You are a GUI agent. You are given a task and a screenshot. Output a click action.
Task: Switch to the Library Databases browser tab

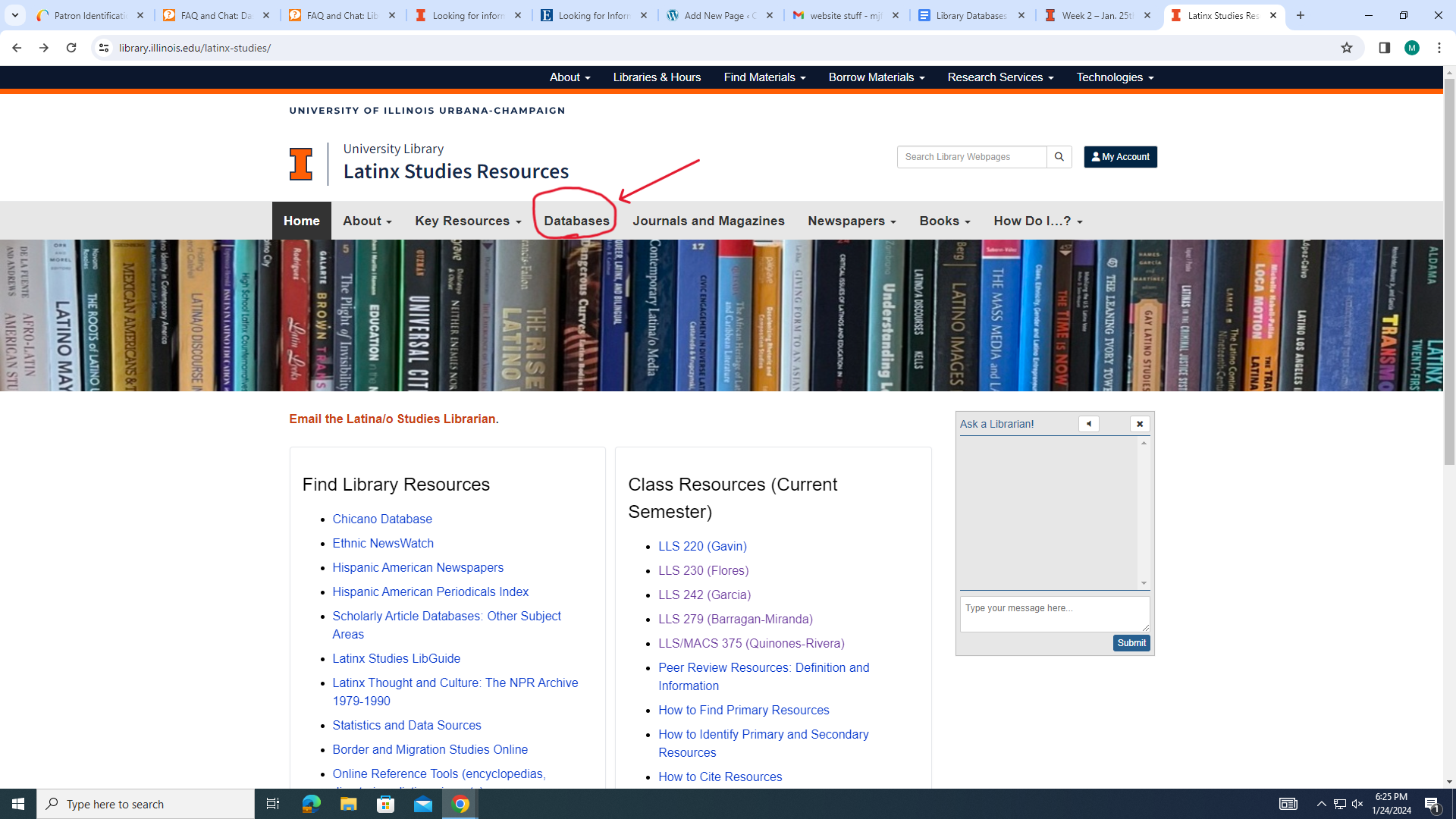[971, 15]
